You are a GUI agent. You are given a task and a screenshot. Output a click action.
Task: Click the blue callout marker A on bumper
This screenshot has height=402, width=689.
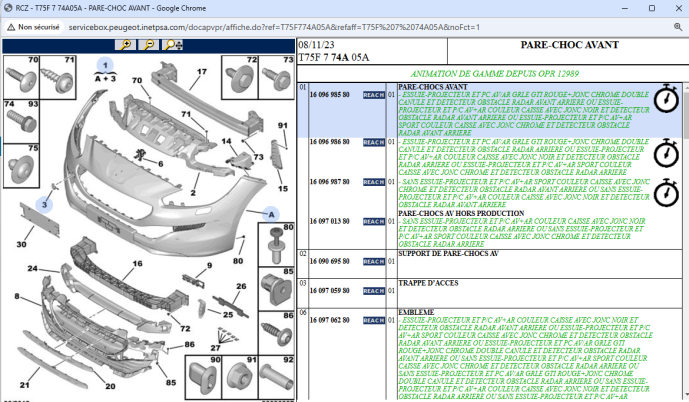(271, 214)
